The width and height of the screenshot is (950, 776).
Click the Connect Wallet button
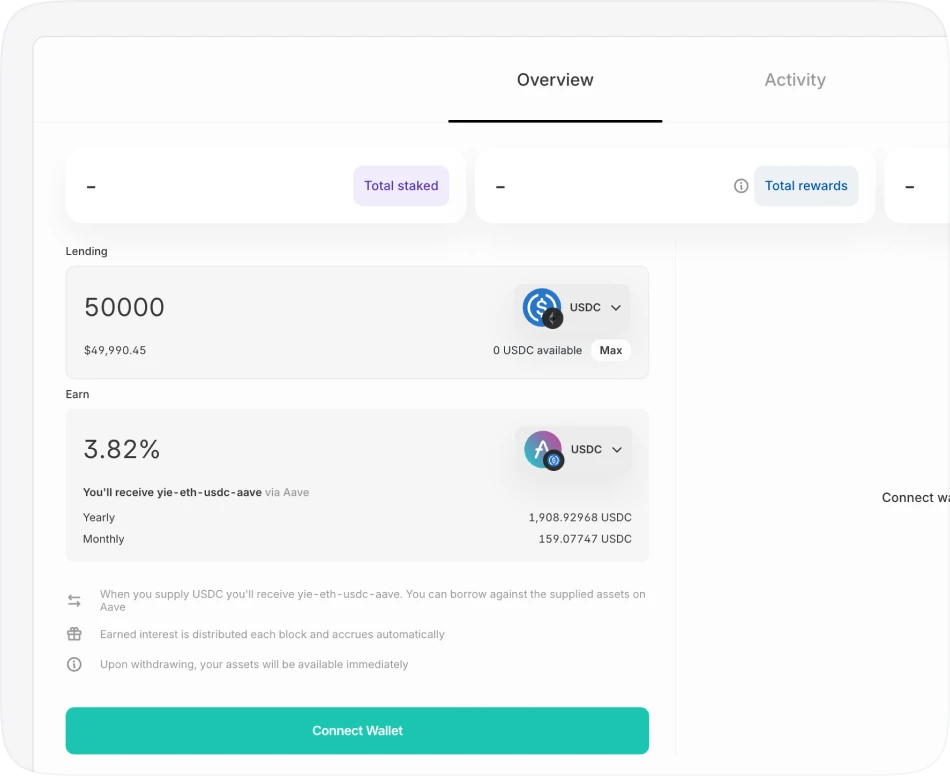[x=357, y=731]
